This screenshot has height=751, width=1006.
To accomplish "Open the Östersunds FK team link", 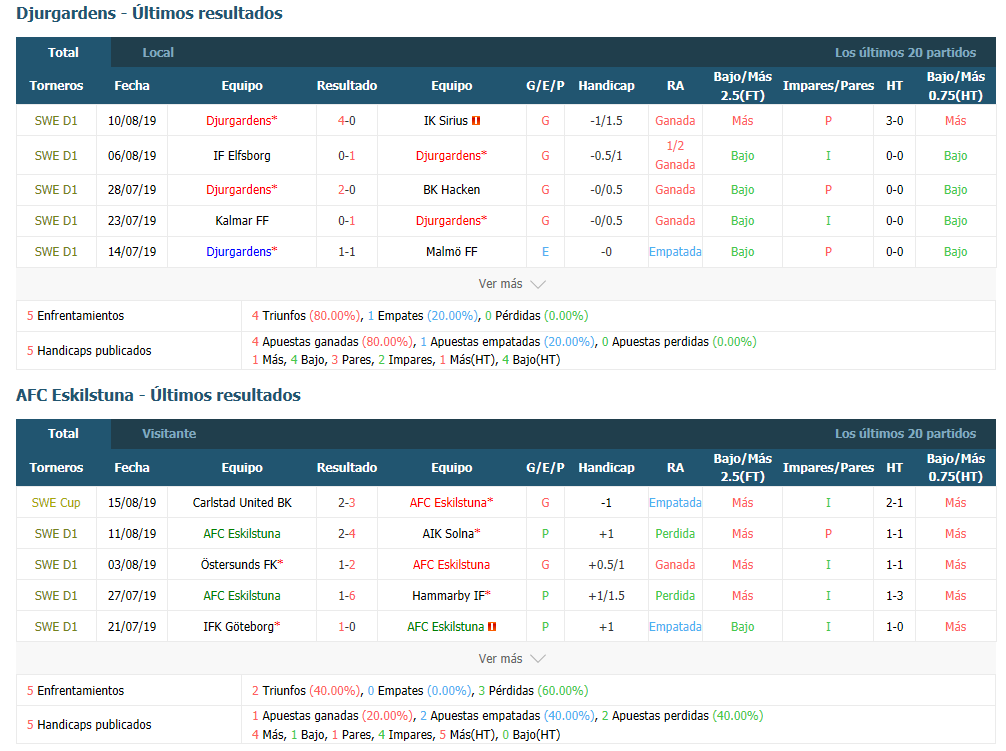I will [x=239, y=565].
